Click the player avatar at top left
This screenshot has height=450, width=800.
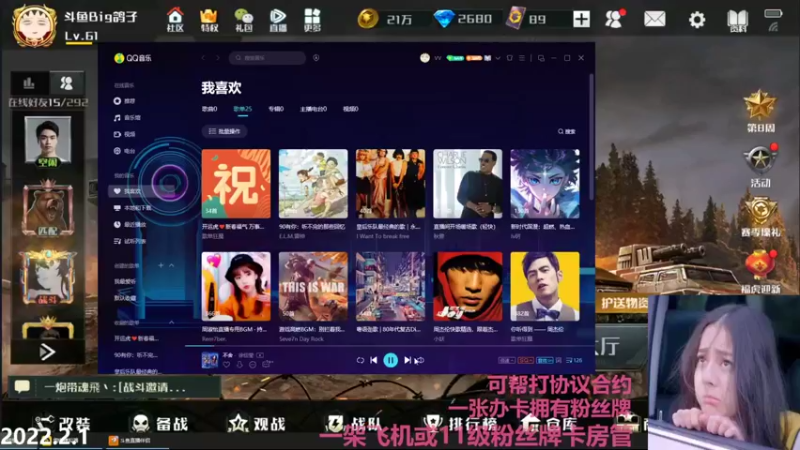[35, 24]
